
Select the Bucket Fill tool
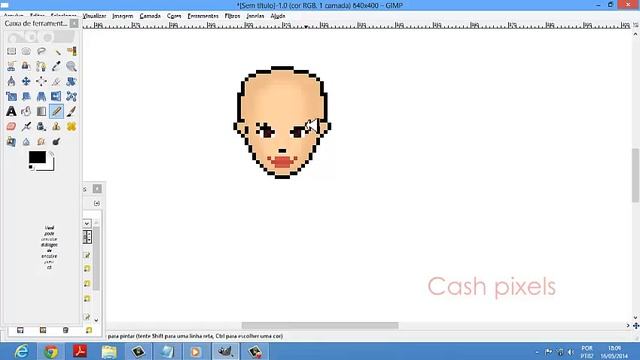click(x=26, y=111)
